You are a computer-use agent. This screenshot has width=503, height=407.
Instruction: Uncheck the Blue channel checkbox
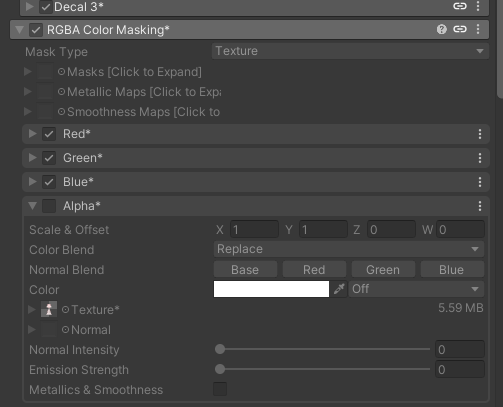49,182
